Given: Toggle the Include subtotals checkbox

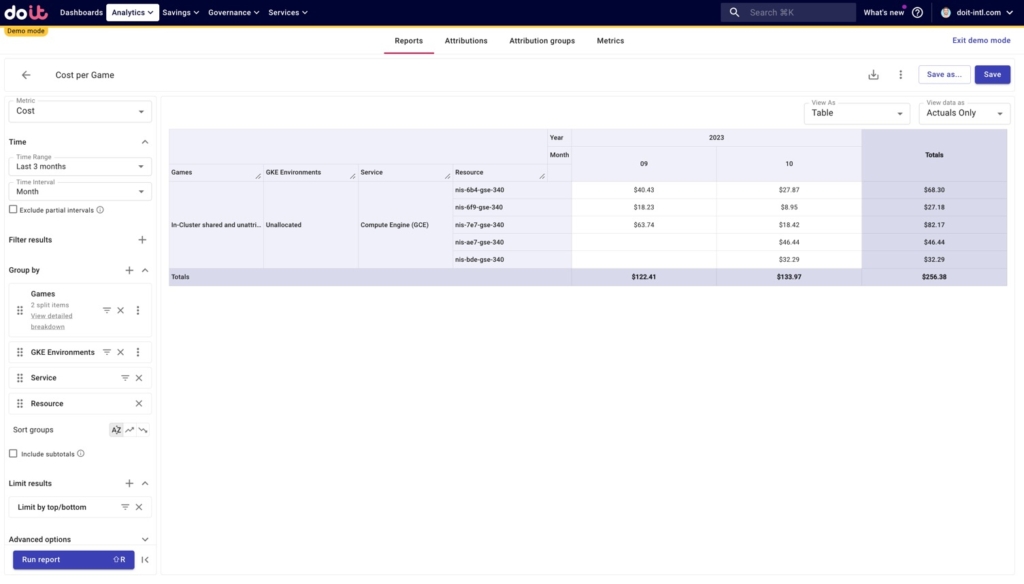Looking at the screenshot, I should click(x=13, y=453).
